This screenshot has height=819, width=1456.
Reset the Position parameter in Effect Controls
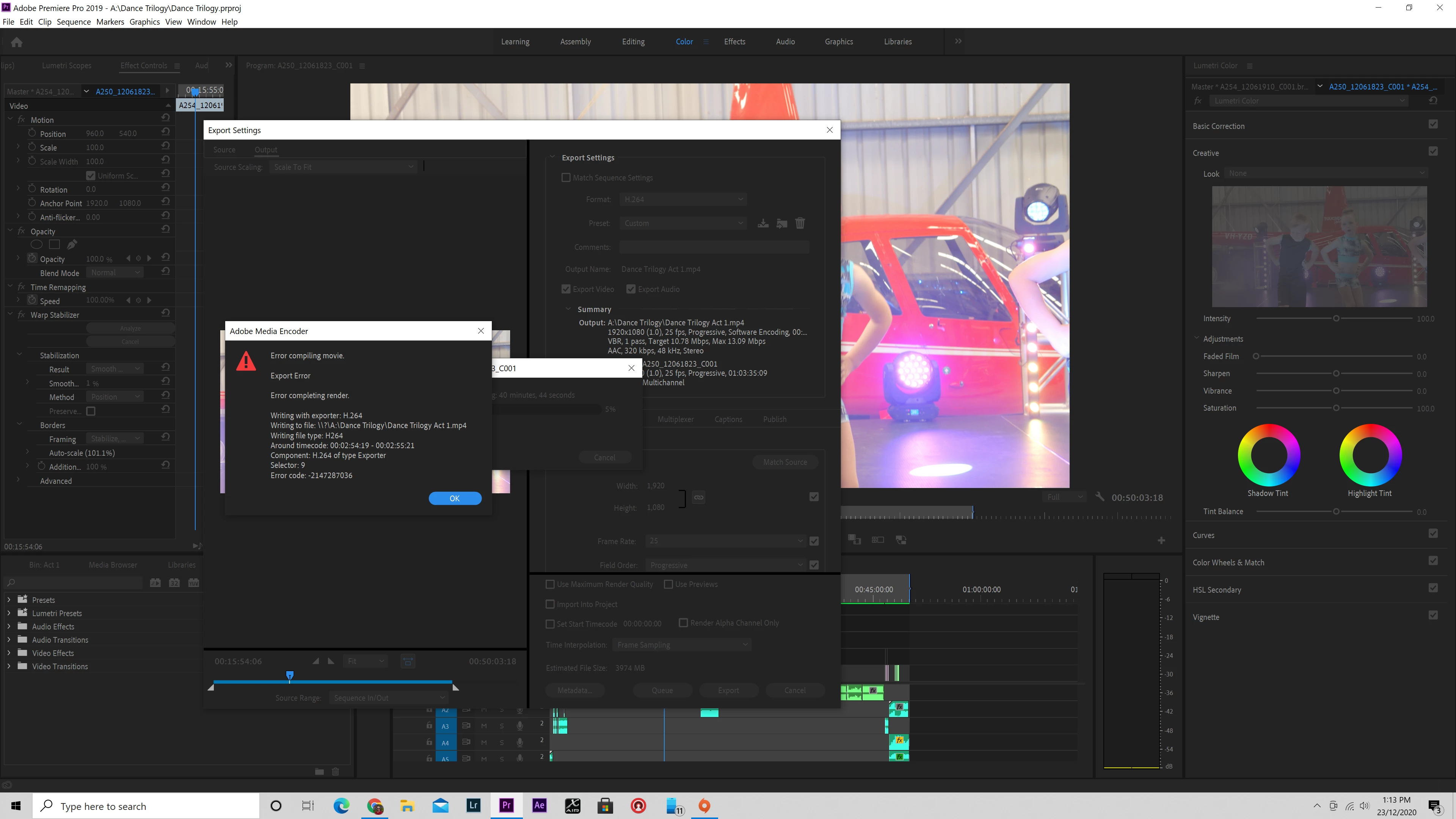pyautogui.click(x=166, y=132)
